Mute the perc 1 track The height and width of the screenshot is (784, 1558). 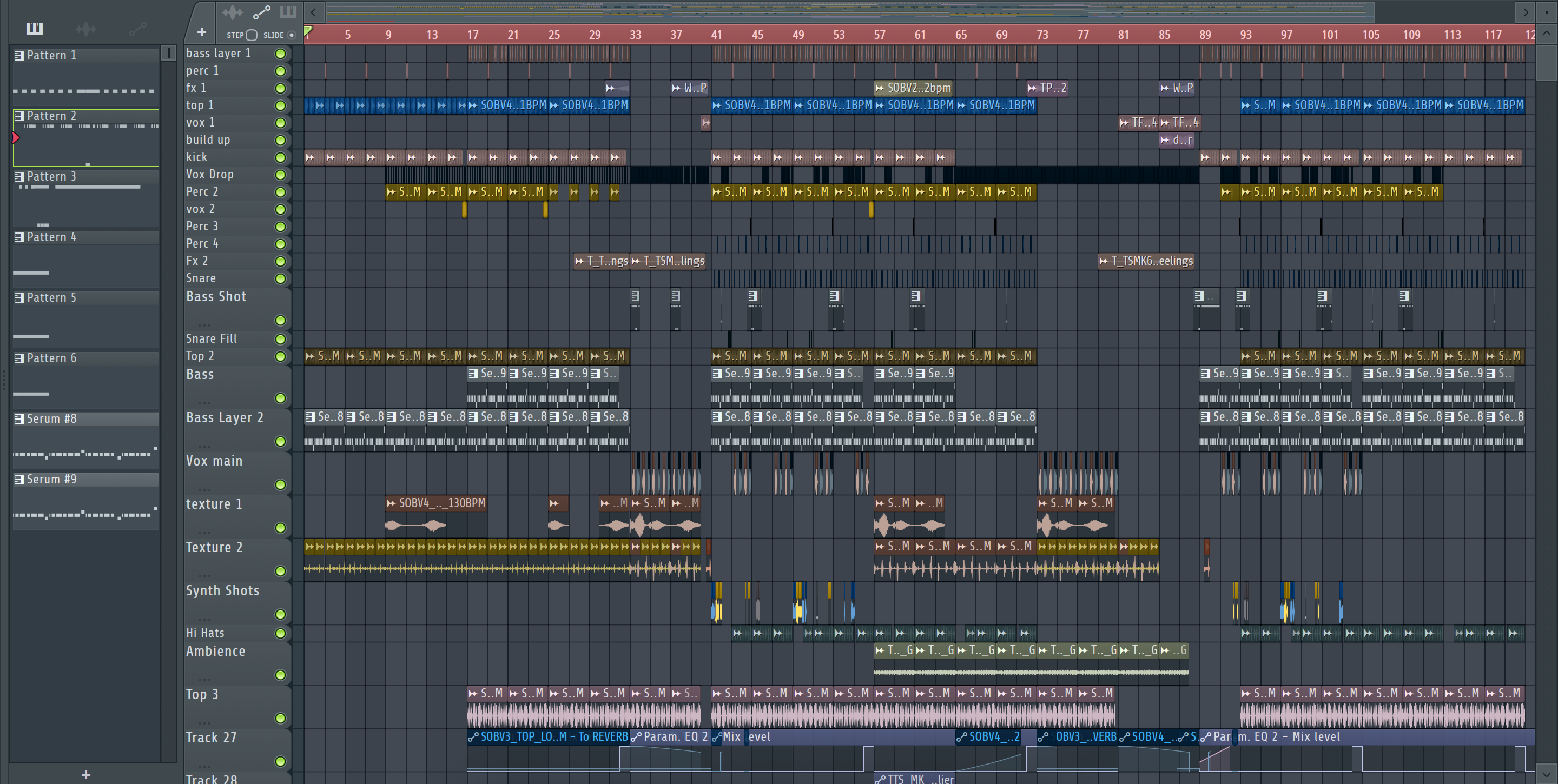(x=280, y=71)
